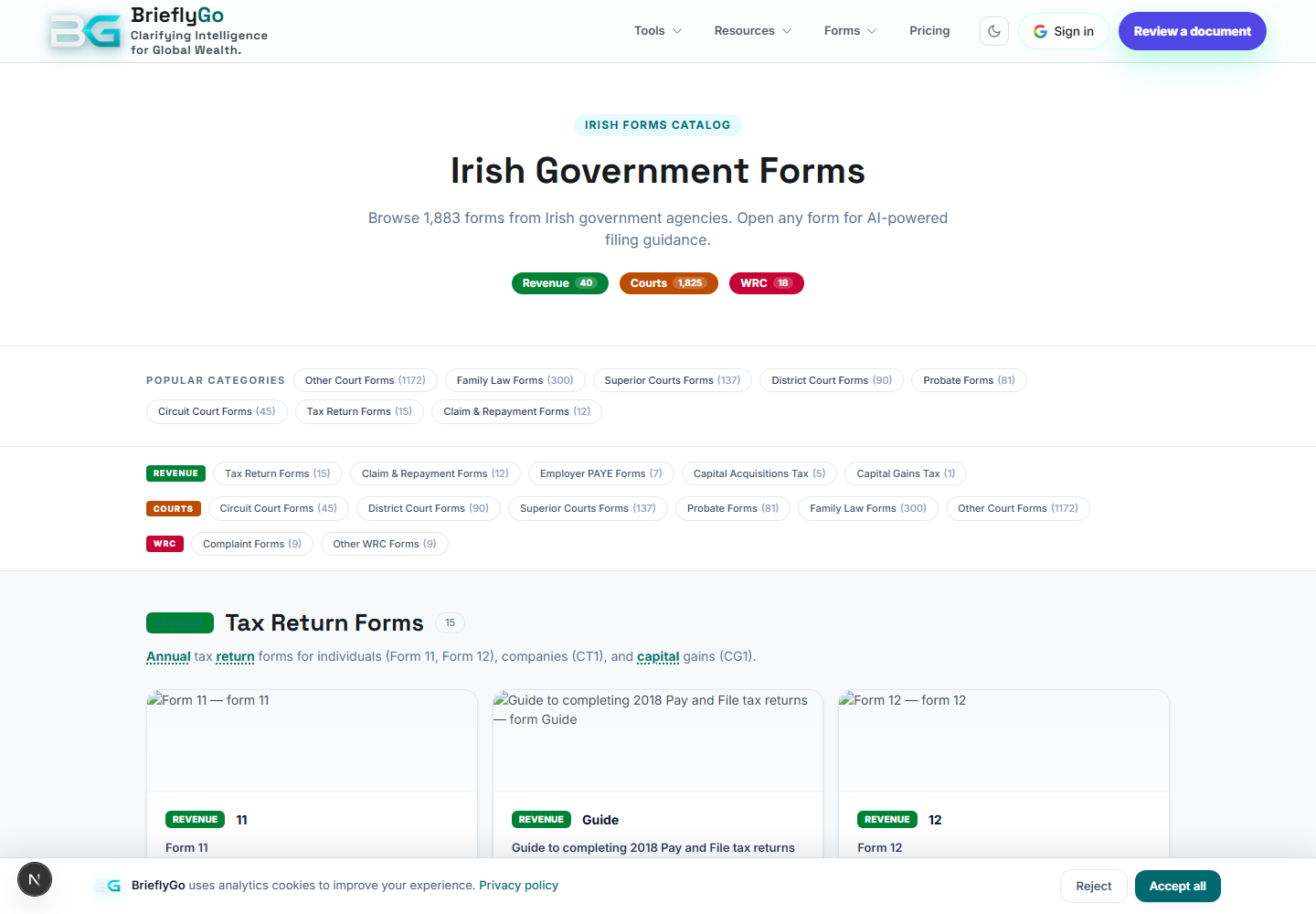The width and height of the screenshot is (1316, 914).
Task: Select Superior Courts Forms in Courts row
Action: [x=588, y=508]
